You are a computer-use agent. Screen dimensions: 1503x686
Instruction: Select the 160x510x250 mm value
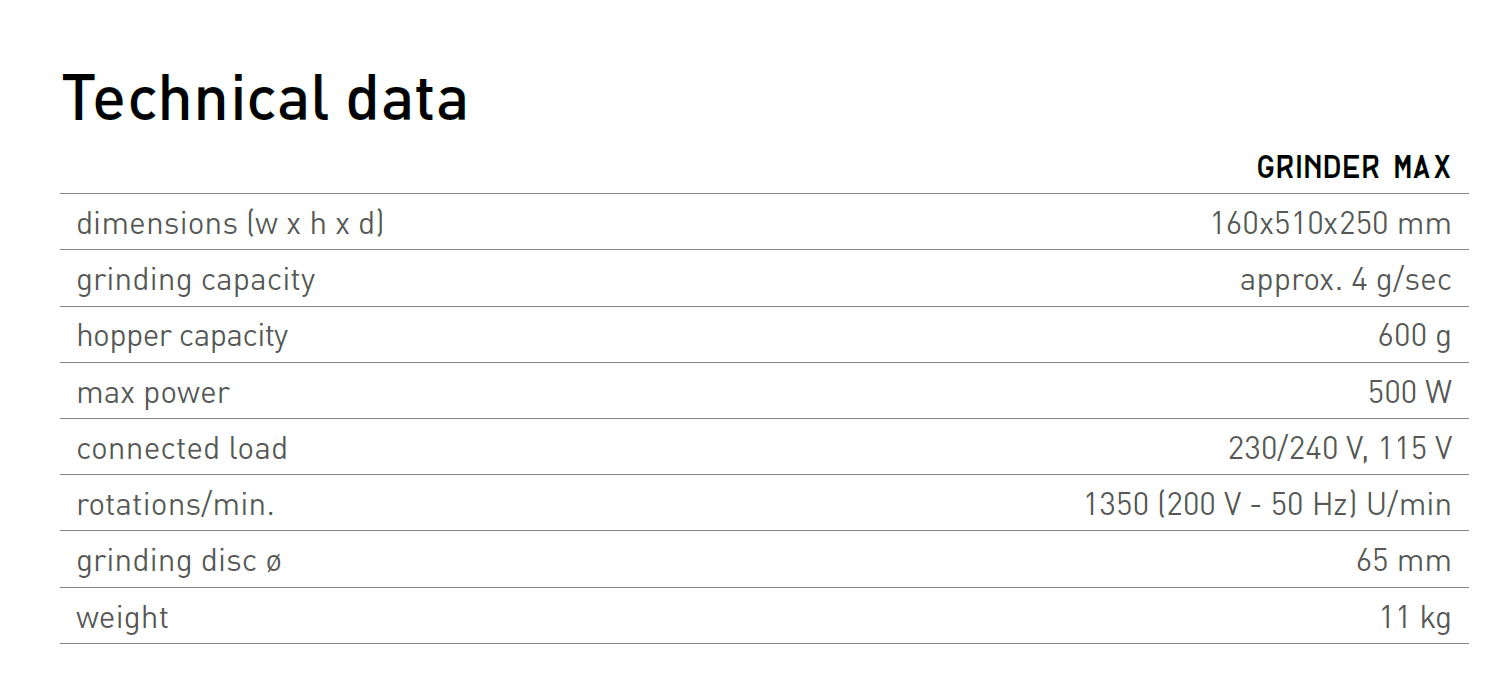click(1331, 223)
